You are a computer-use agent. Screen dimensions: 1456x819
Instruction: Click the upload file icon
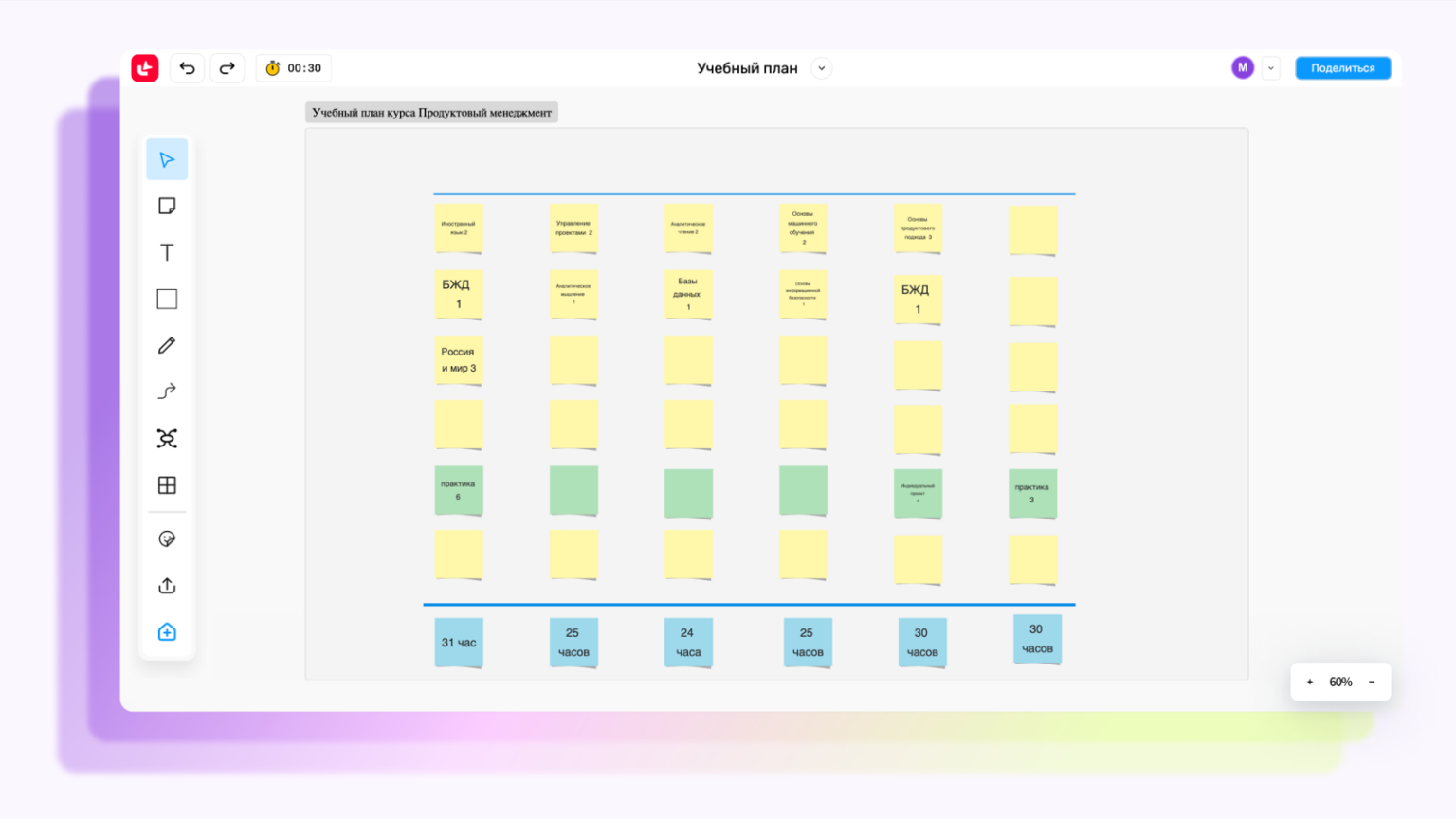click(x=167, y=586)
